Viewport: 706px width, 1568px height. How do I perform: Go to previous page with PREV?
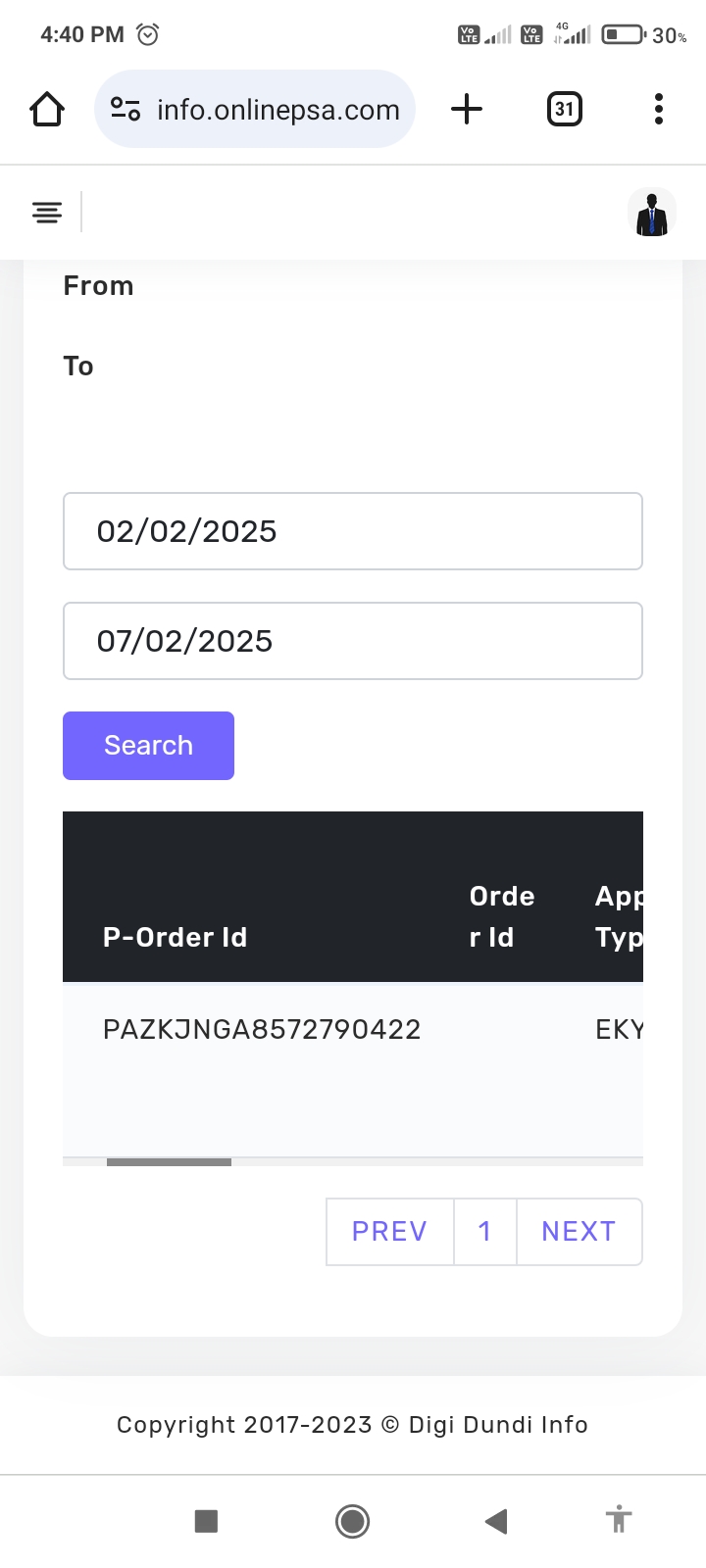(389, 1231)
